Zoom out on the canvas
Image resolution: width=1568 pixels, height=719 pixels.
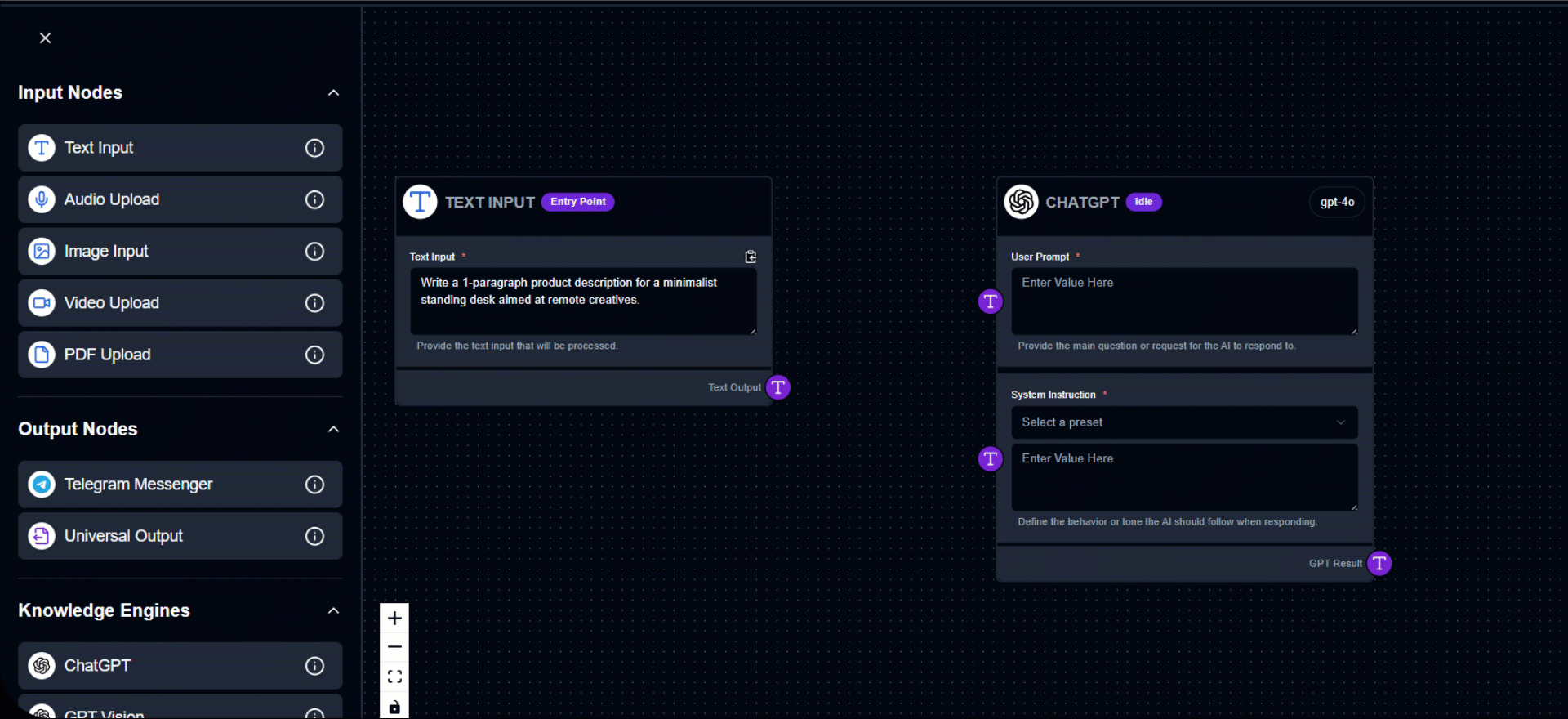[x=394, y=647]
